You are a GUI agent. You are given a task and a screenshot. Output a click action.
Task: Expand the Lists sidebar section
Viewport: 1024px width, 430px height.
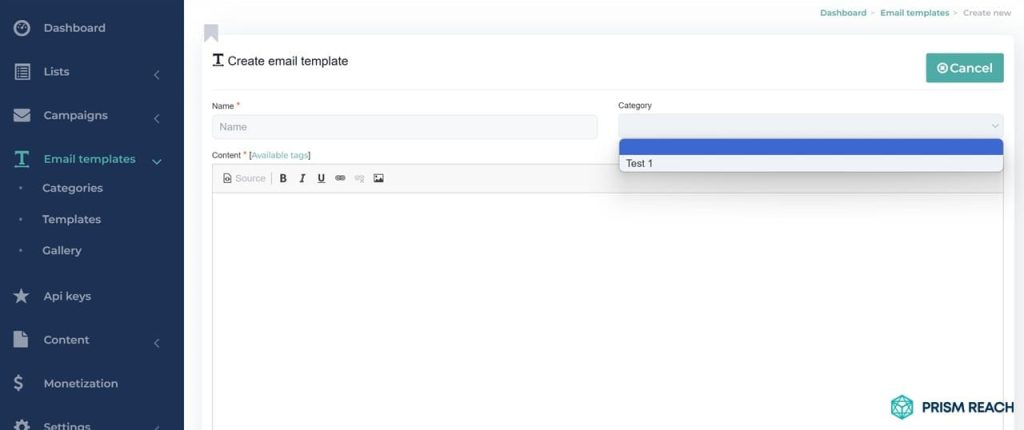157,75
